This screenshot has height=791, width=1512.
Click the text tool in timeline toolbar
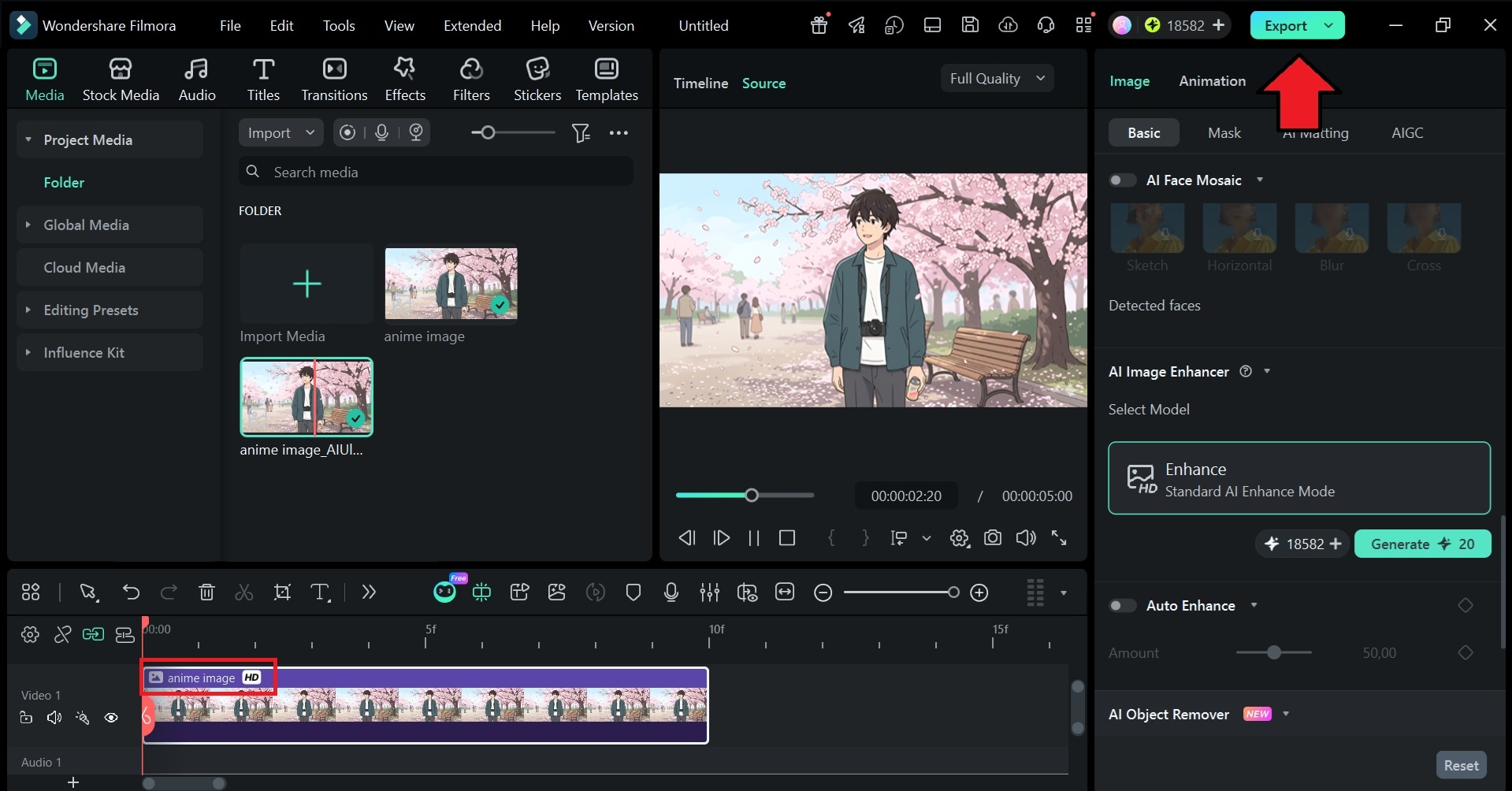pyautogui.click(x=320, y=592)
